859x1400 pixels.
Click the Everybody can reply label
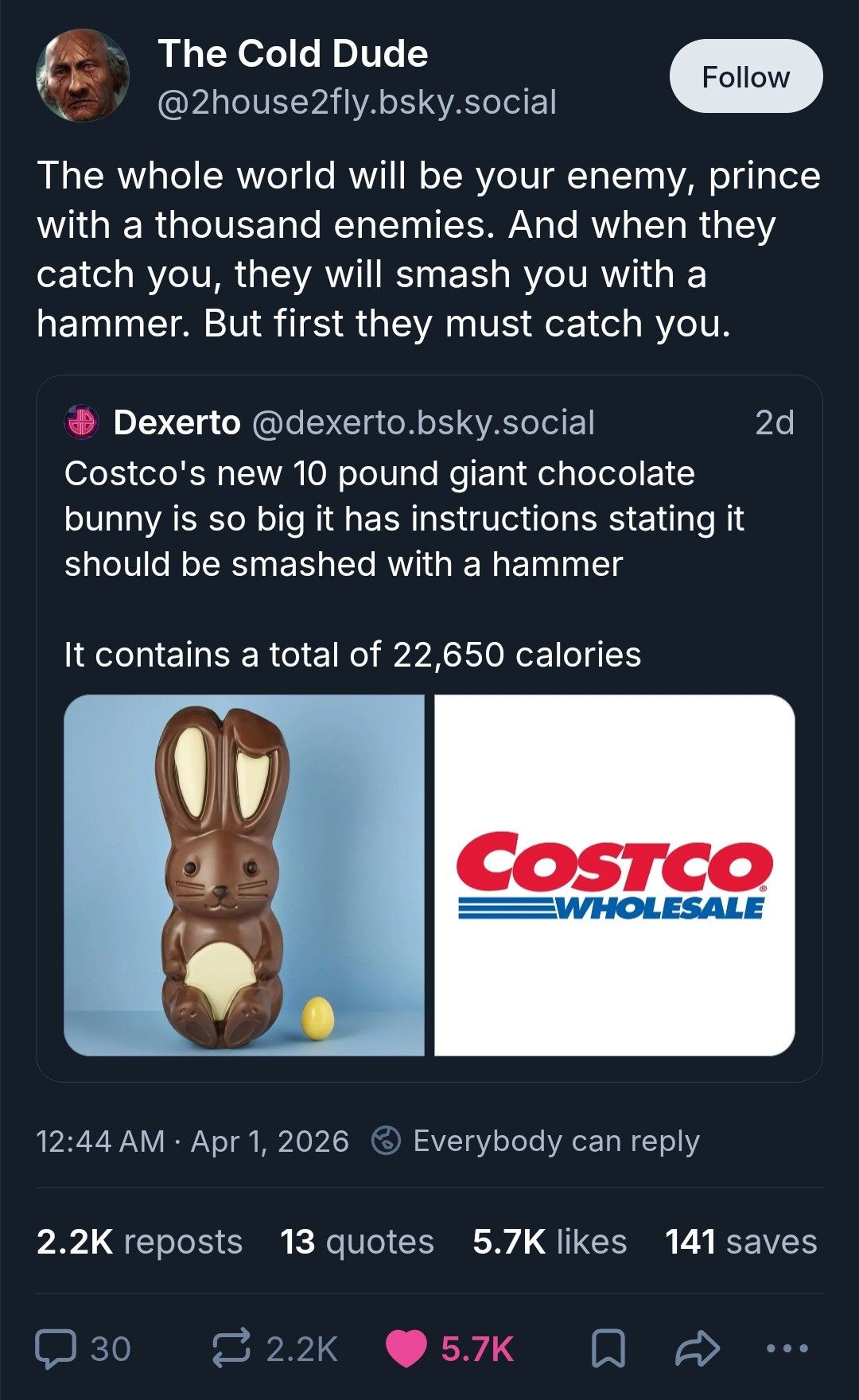pos(556,1141)
